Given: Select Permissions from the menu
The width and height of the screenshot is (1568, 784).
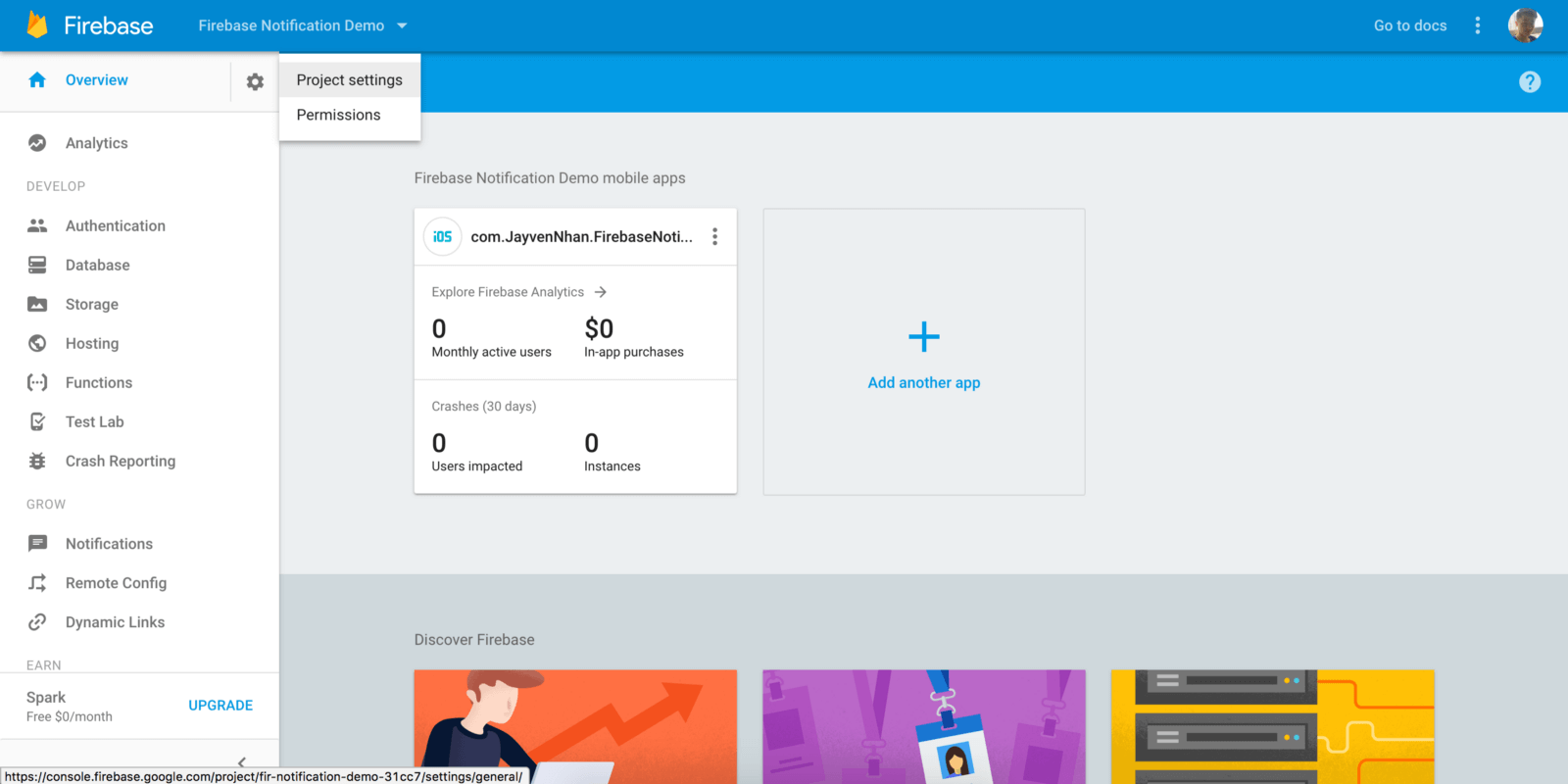Looking at the screenshot, I should 350,115.
